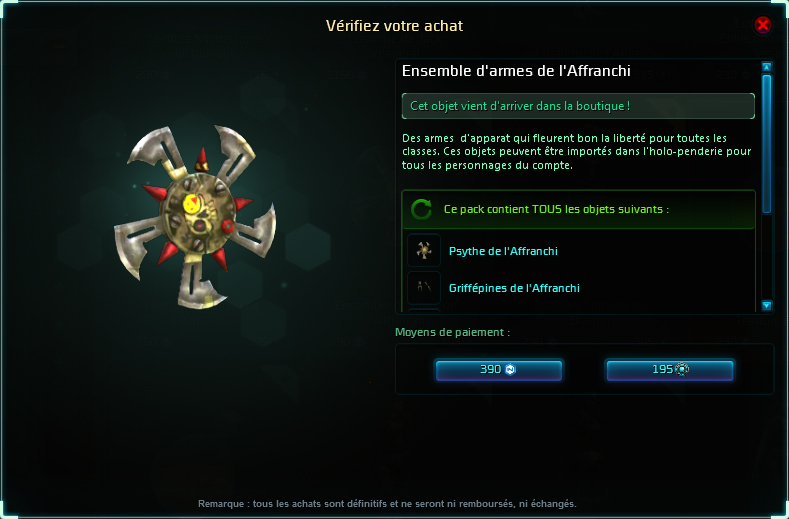789x519 pixels.
Task: Click the Griffépines de l'Affranchi item icon
Action: pos(424,287)
